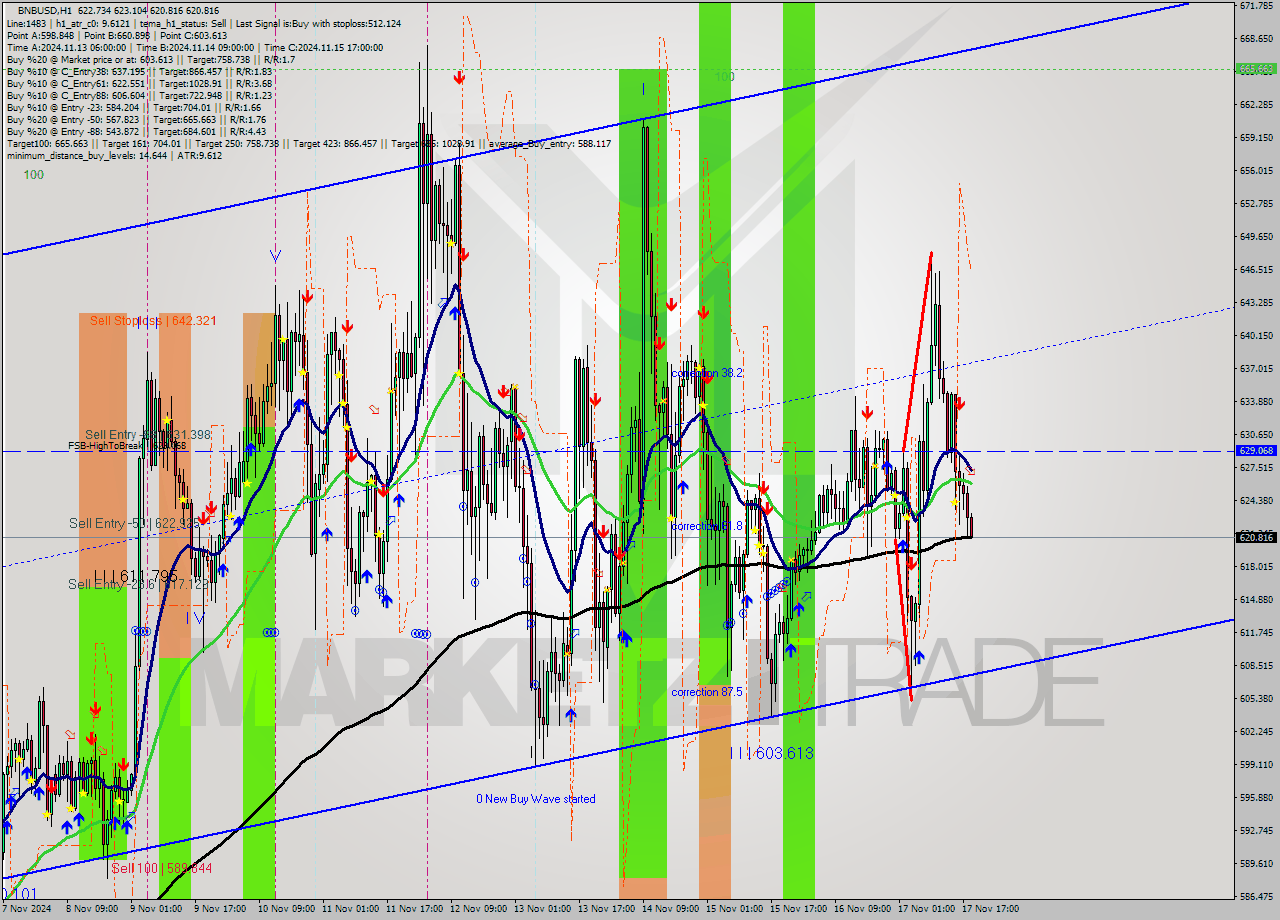Viewport: 1280px width, 920px height.
Task: Select the 'Sell Stoploss | 642.321' label
Action: [x=153, y=321]
